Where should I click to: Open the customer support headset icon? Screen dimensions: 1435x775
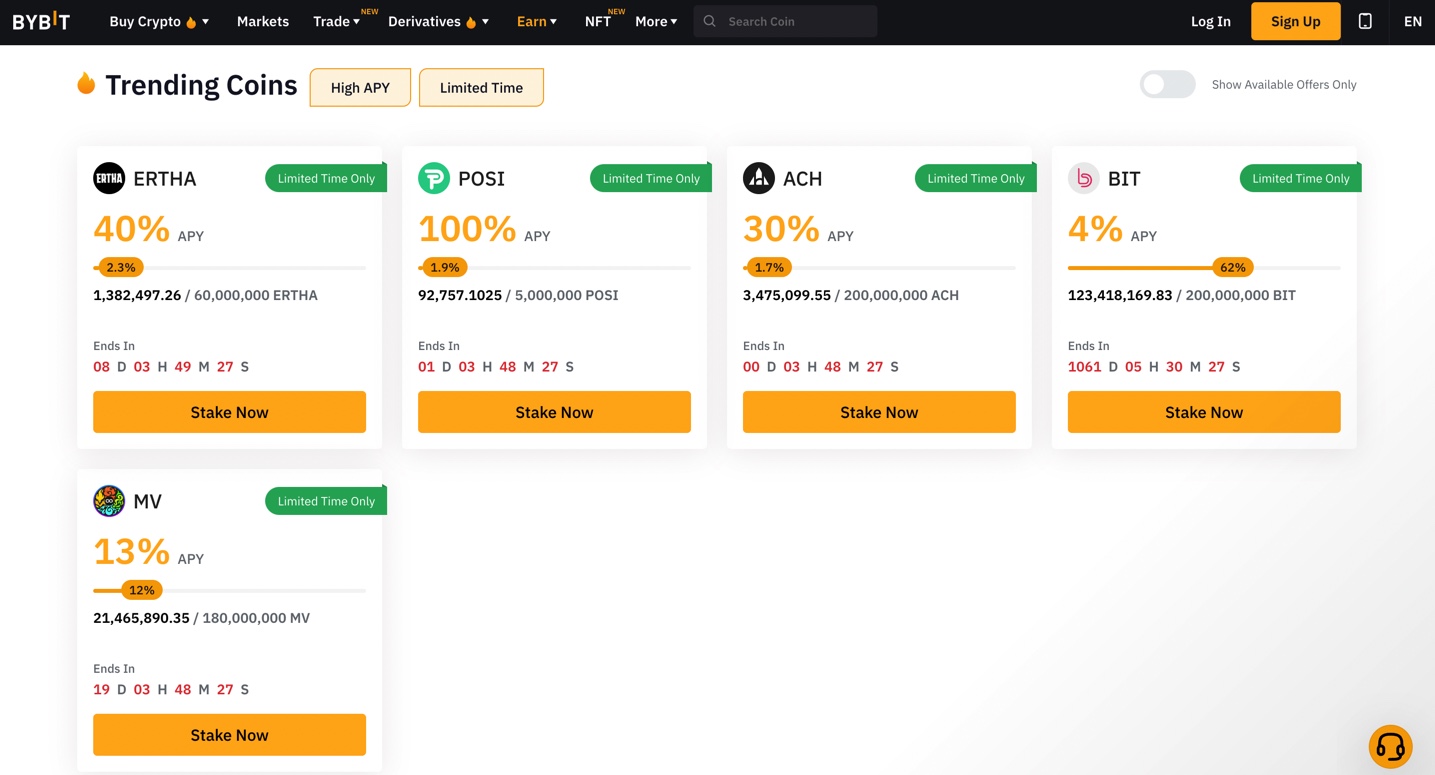[x=1390, y=746]
